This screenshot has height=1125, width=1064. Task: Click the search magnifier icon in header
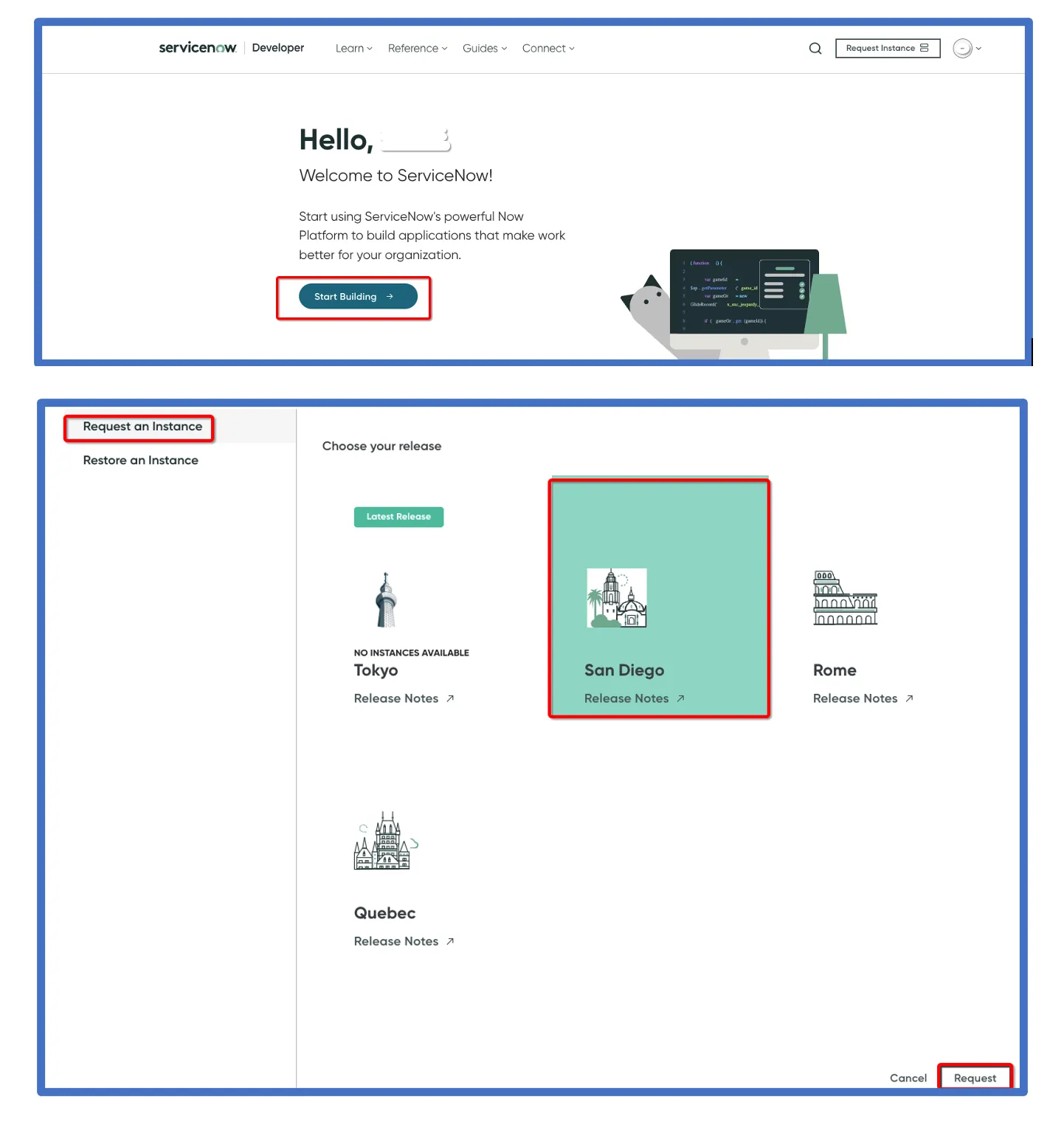(x=815, y=49)
